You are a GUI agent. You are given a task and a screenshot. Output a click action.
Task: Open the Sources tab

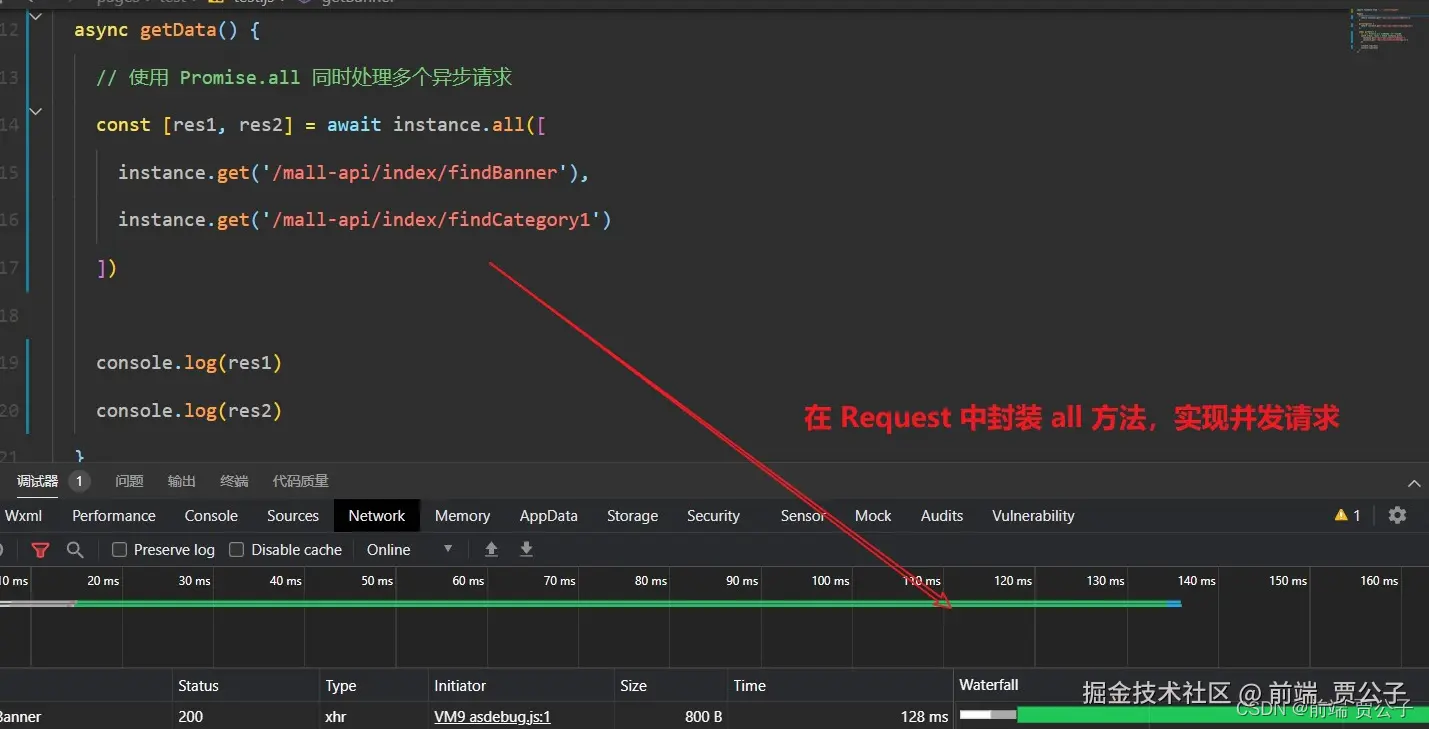[x=293, y=516]
